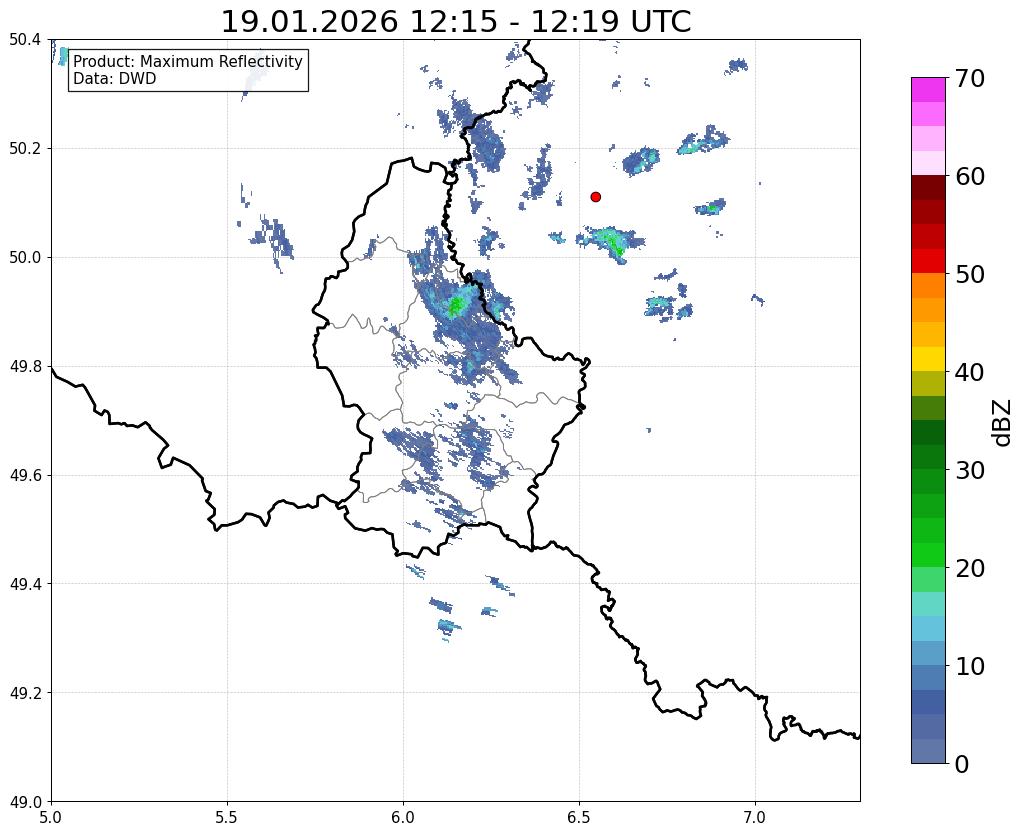Viewport: 1023px width, 834px height.
Task: Click the 20 tick label on colorbar
Action: pos(970,568)
